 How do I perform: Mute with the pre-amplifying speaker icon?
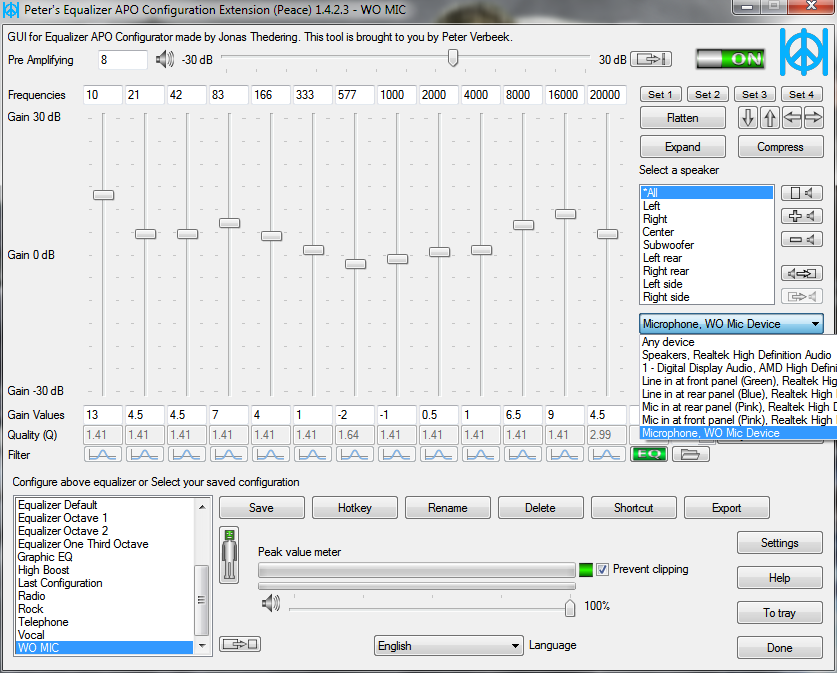click(165, 60)
